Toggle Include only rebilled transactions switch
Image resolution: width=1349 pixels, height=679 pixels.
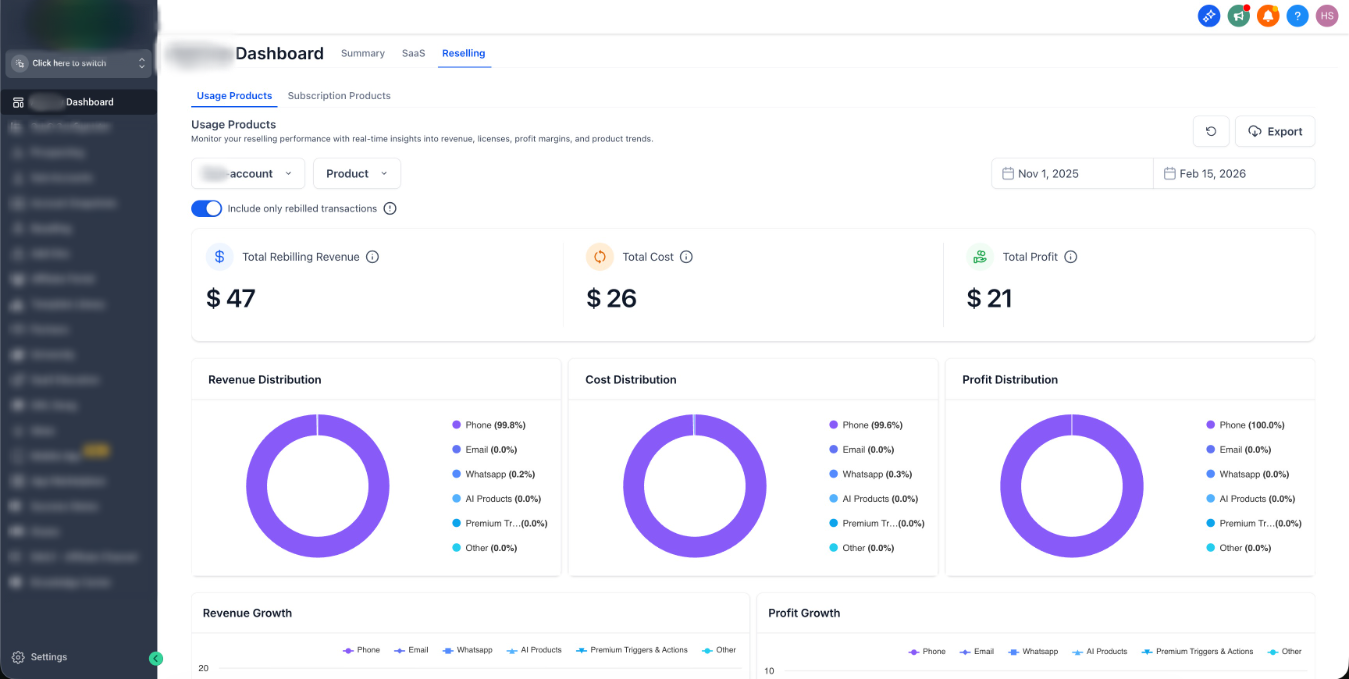point(206,209)
